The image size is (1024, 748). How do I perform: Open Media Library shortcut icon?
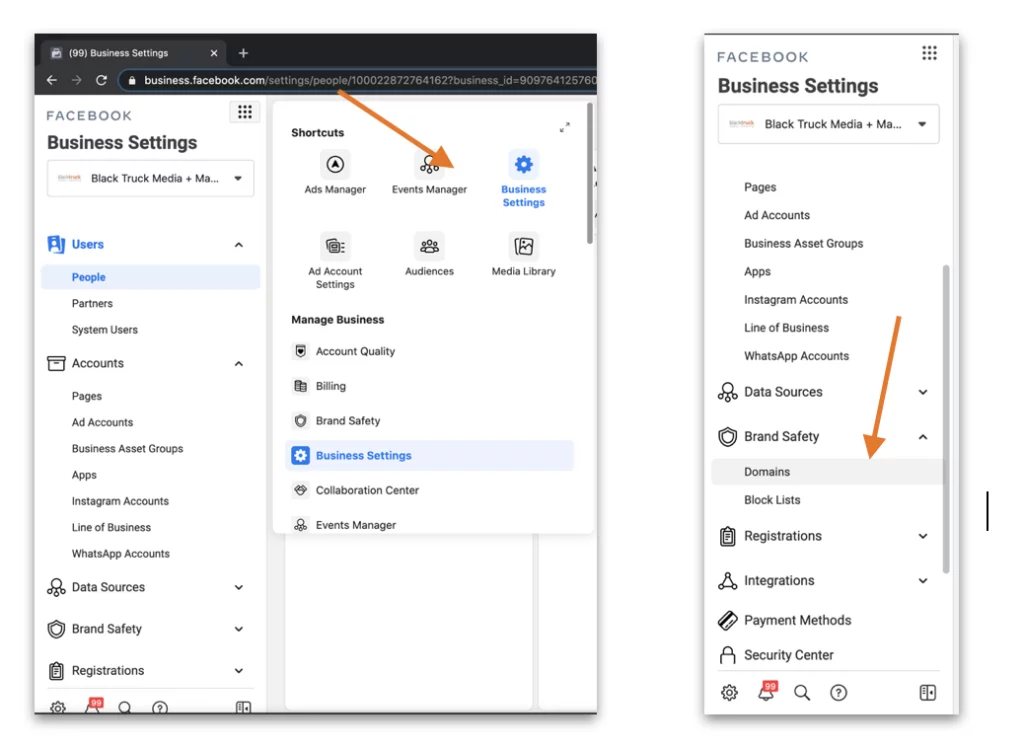(x=523, y=246)
